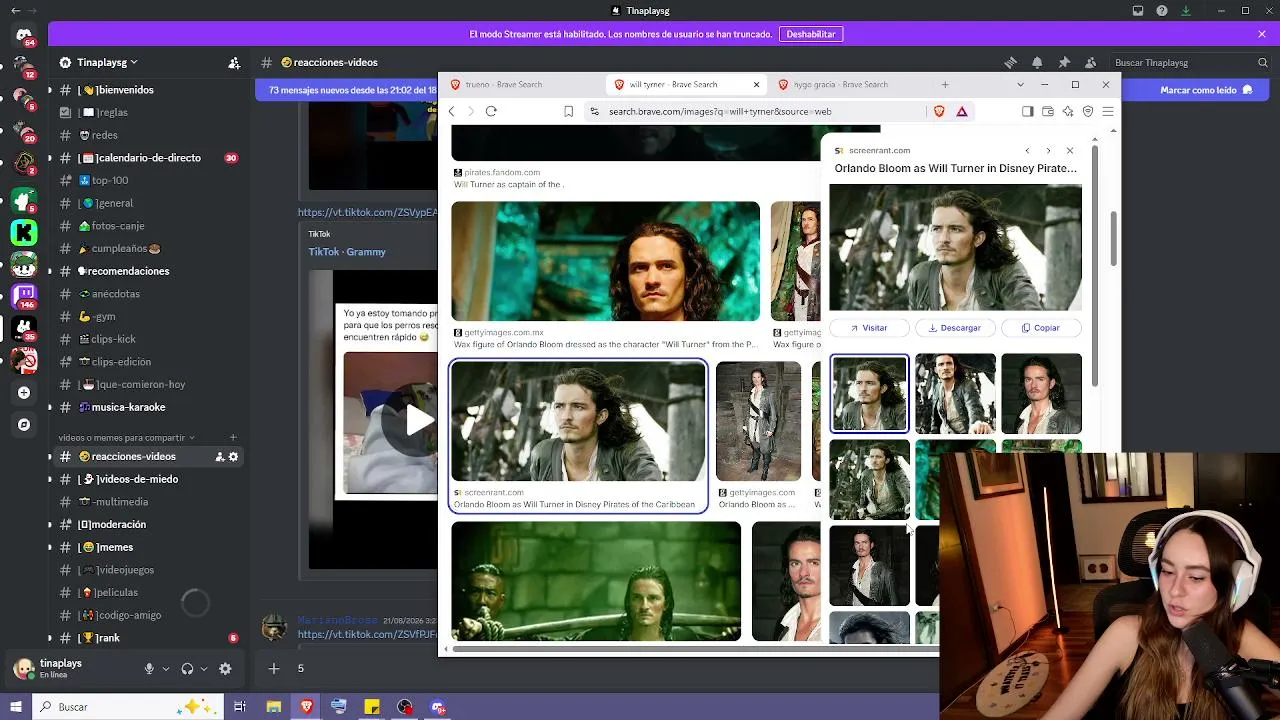Select the screenrant Will Turner image result
The width and height of the screenshot is (1280, 720).
tap(578, 435)
